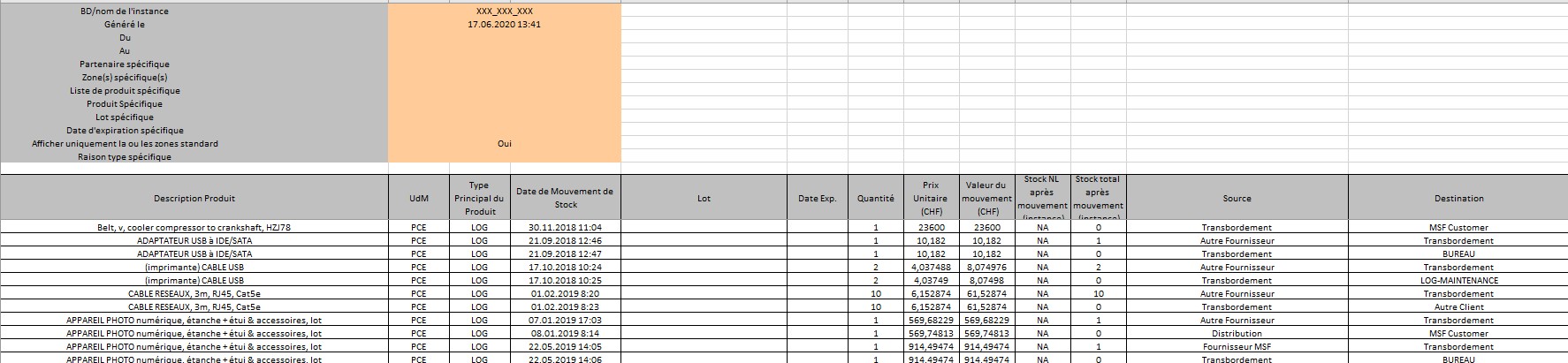
Task: Click the "Fournisseur MSF" source cell
Action: 1237,347
